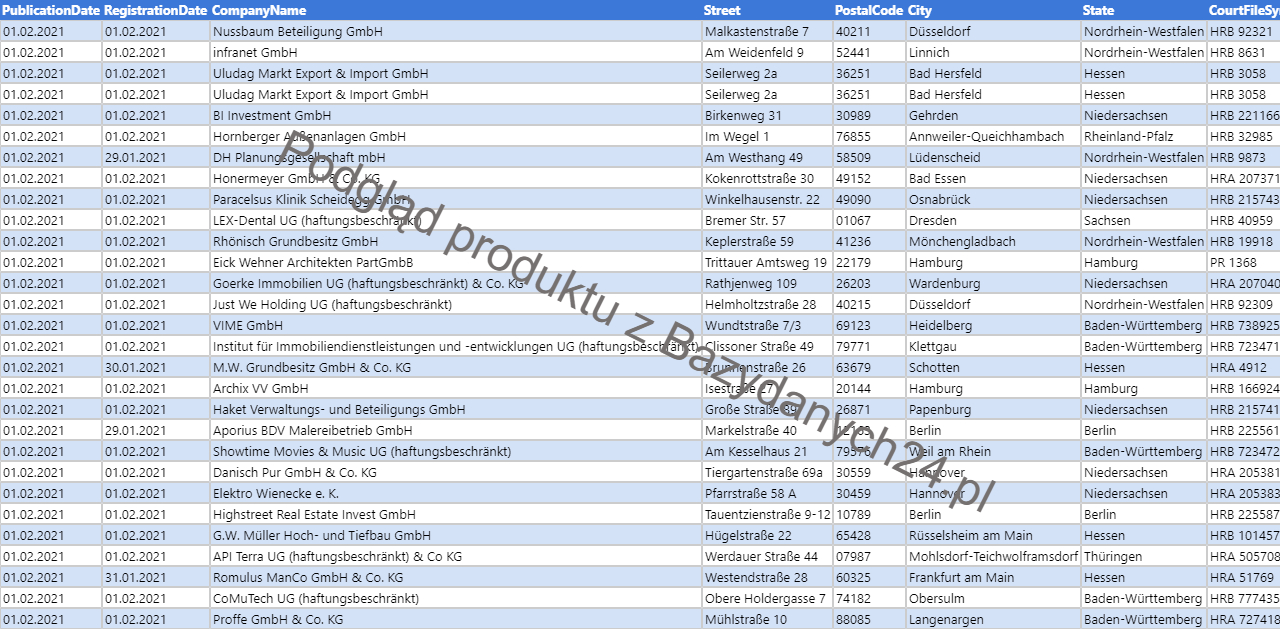Click postal code 40211
1280x630 pixels.
click(869, 31)
